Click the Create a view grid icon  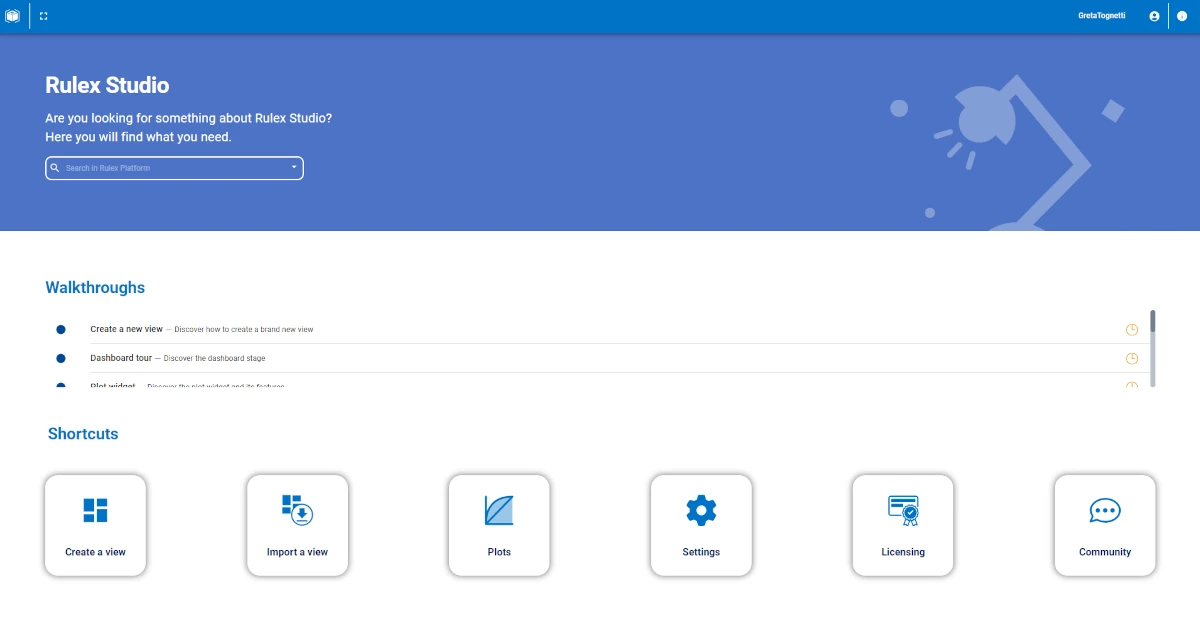point(95,510)
